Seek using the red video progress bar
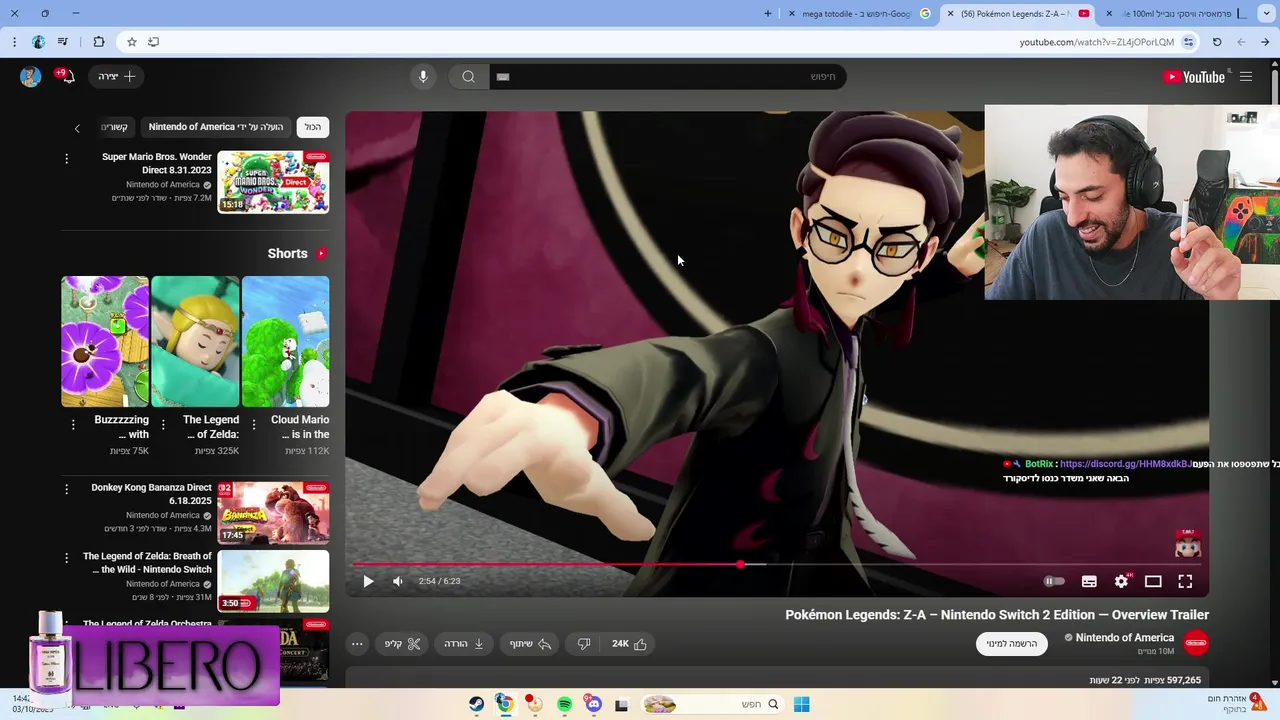This screenshot has width=1280, height=720. click(x=777, y=565)
